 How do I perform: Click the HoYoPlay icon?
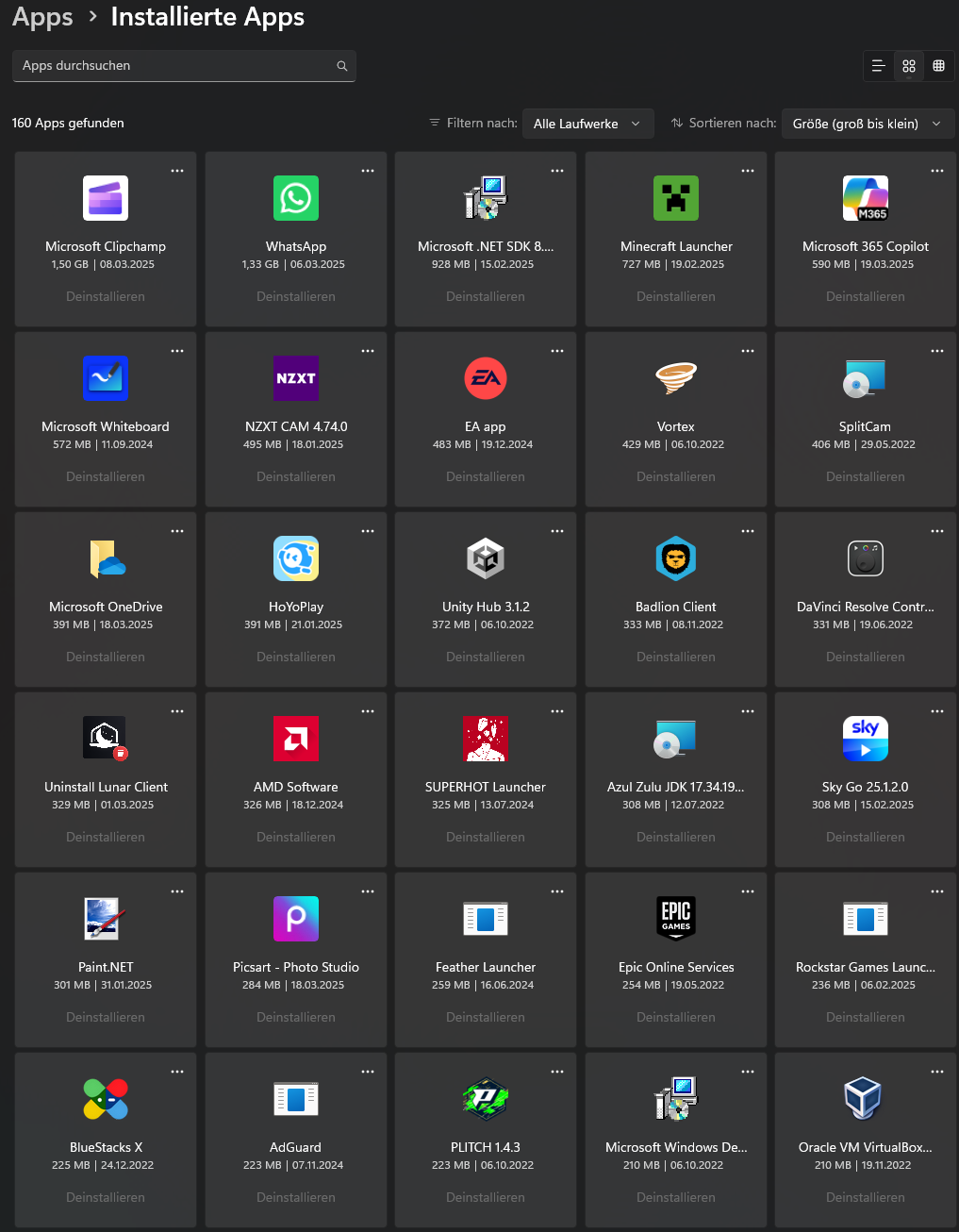(x=296, y=558)
